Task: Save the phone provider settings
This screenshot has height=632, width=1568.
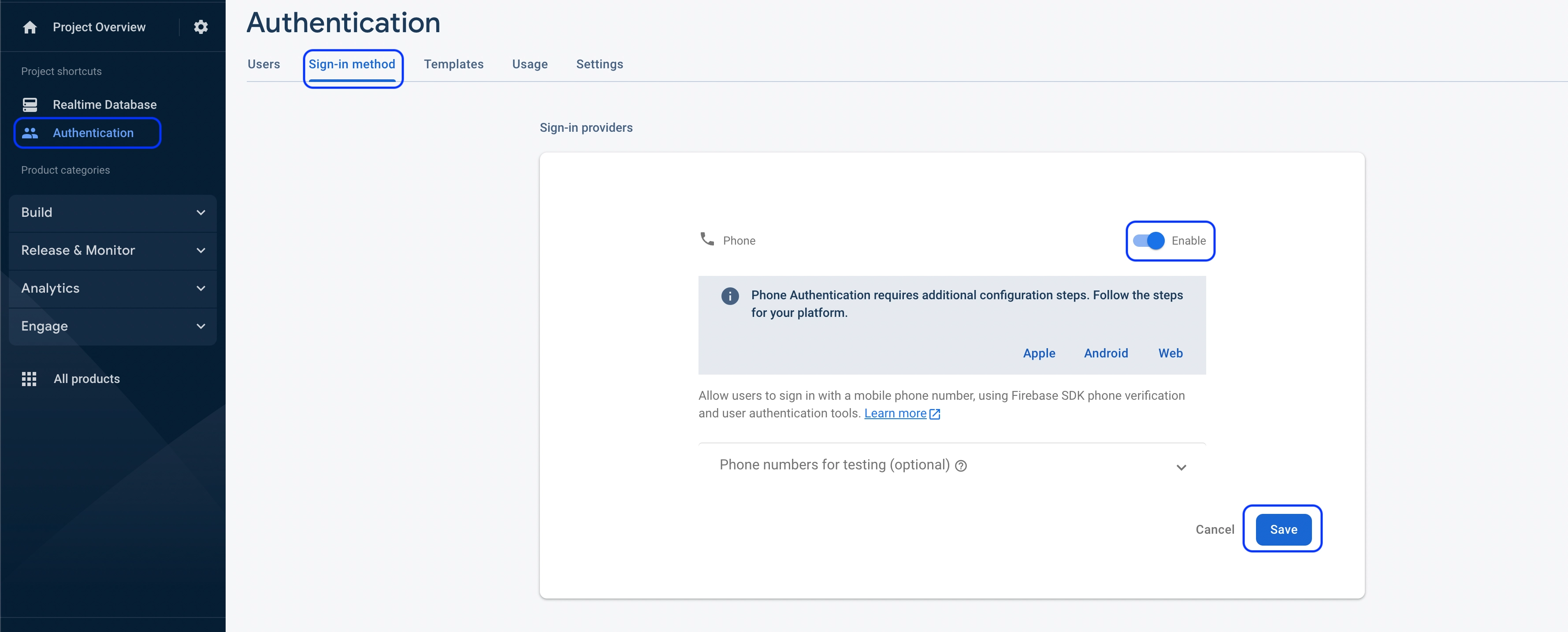Action: pos(1283,530)
